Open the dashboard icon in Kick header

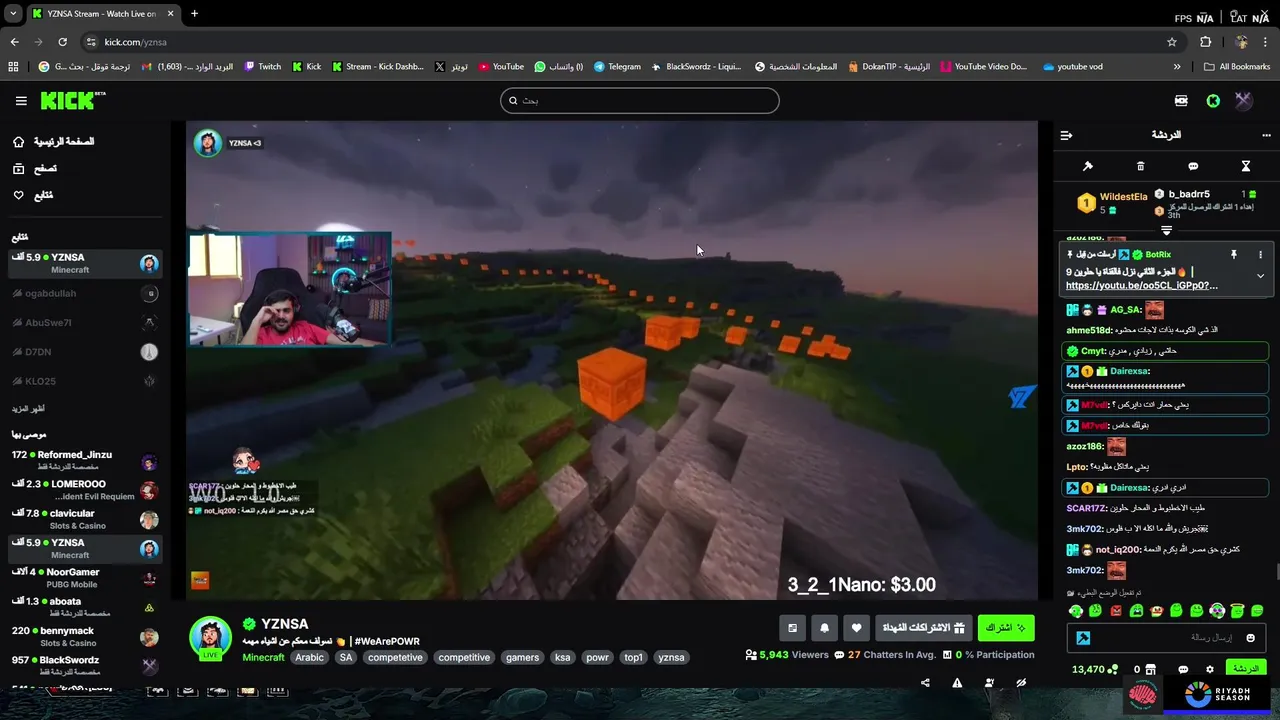coord(1181,100)
